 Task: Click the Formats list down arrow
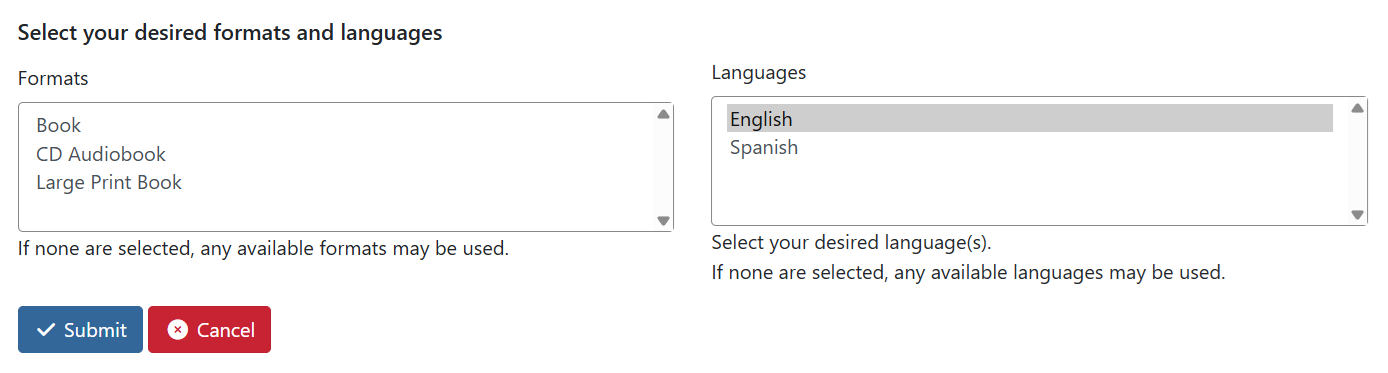(663, 220)
